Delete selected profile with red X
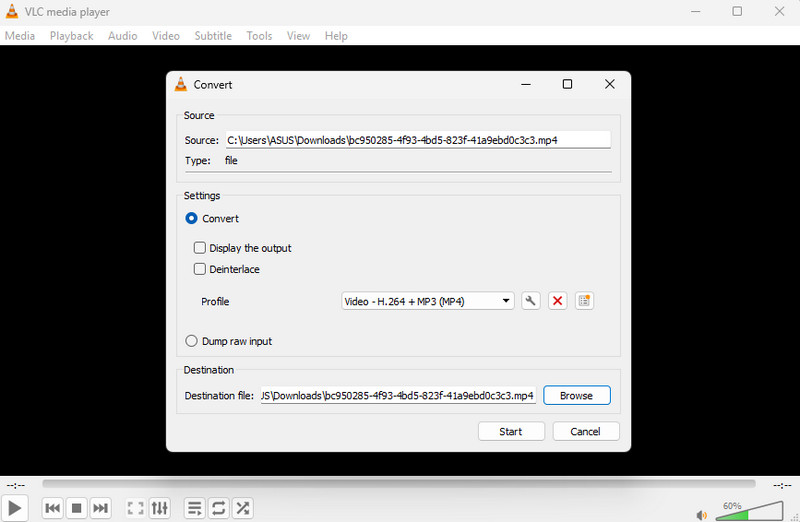The height and width of the screenshot is (522, 800). [557, 301]
